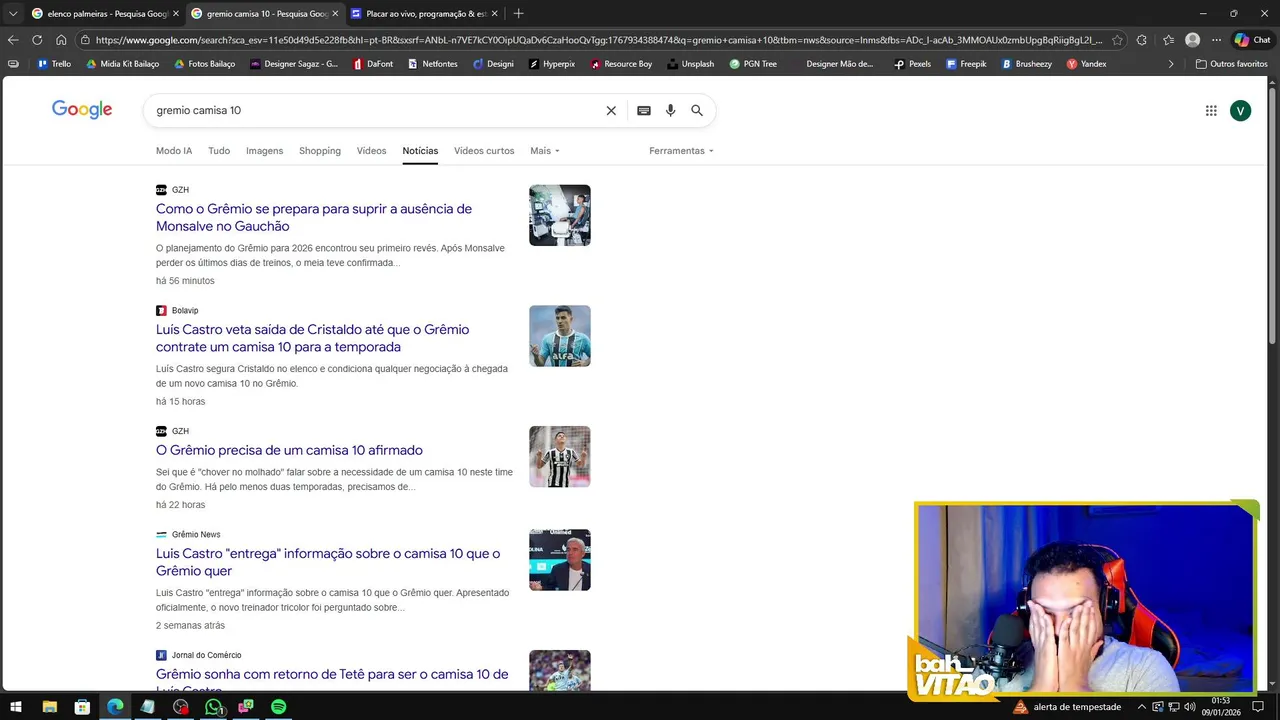The image size is (1280, 720).
Task: Start voice search with the microphone icon
Action: [x=671, y=111]
